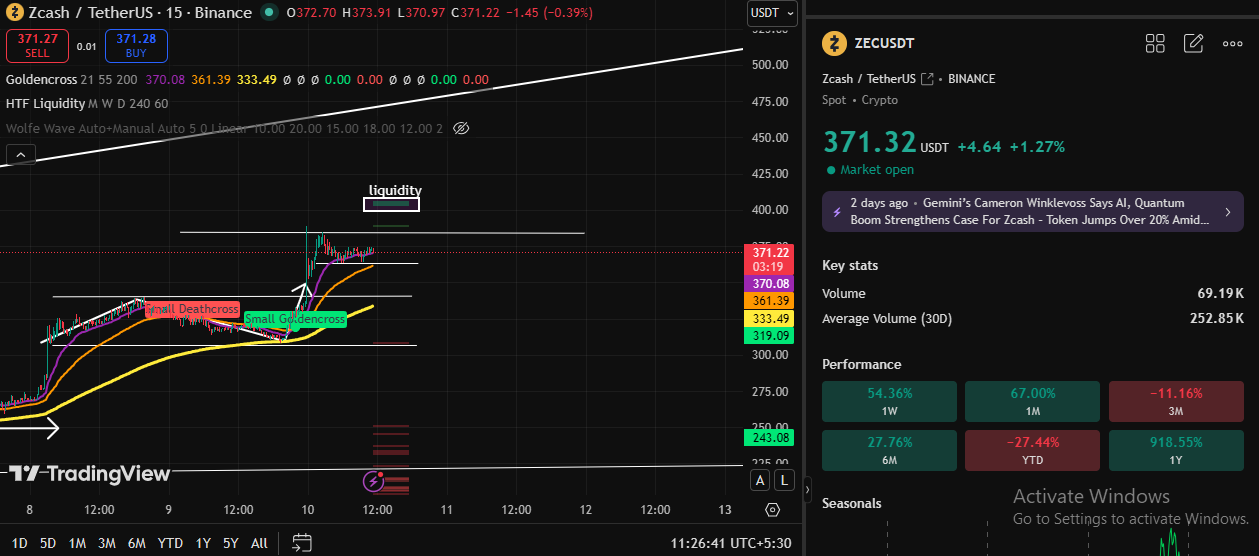This screenshot has height=556, width=1259.
Task: Click the '10' date mark on time axis
Action: click(307, 510)
